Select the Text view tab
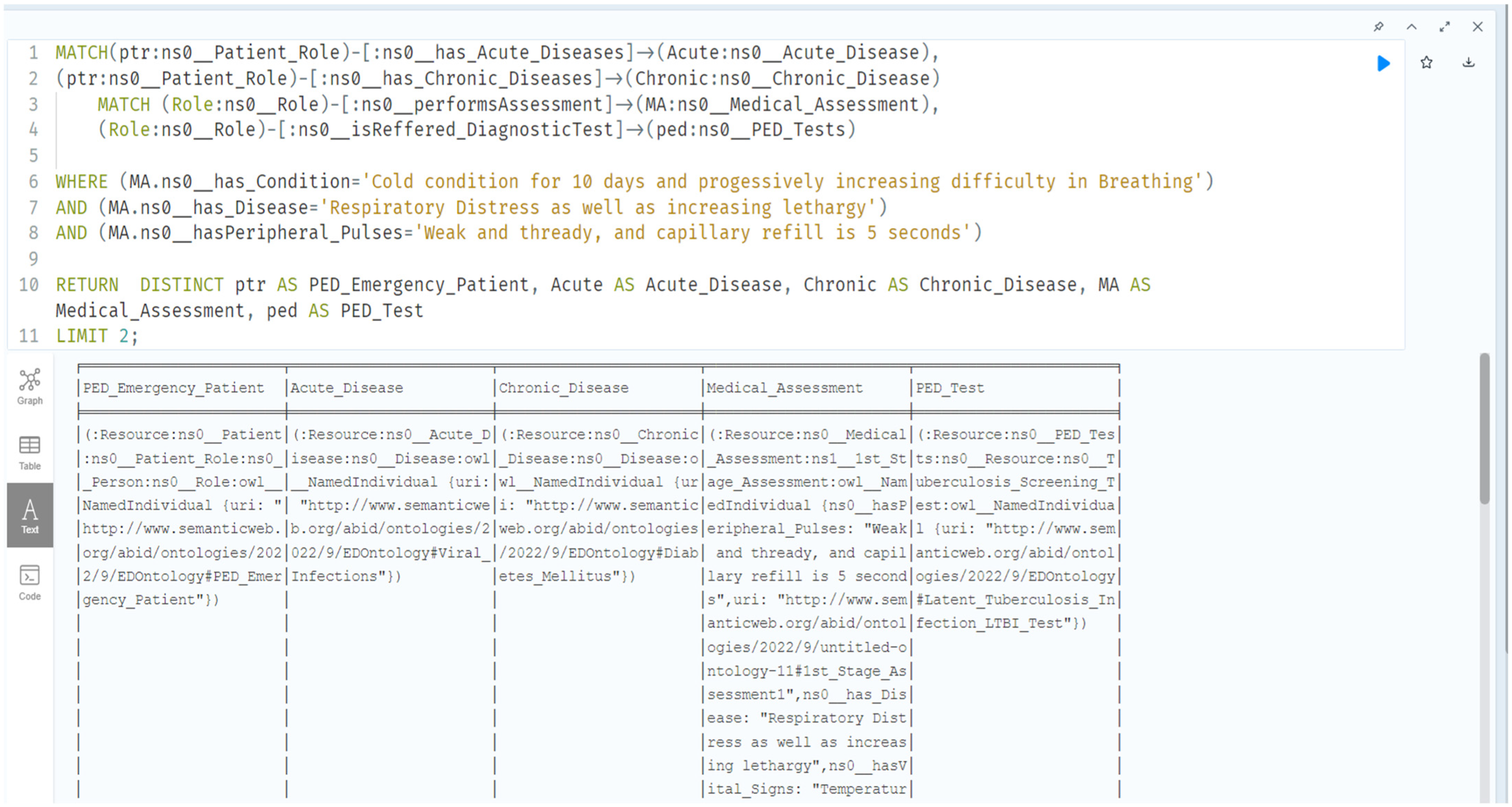The image size is (1512, 807). click(29, 516)
